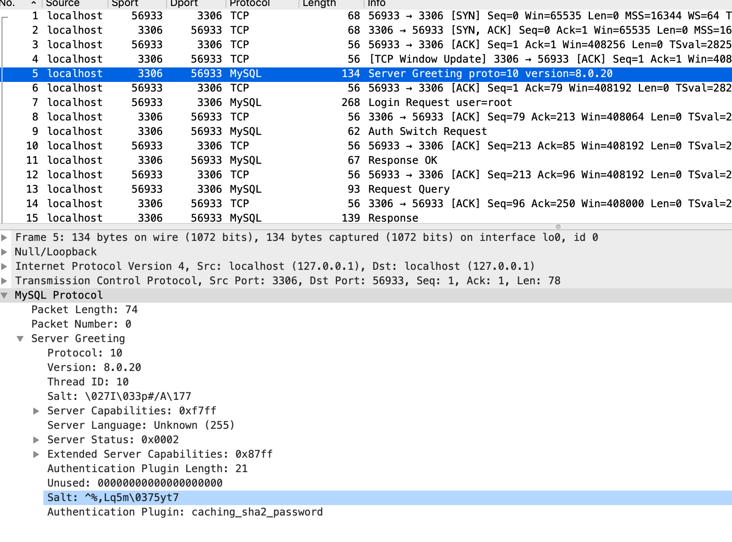Collapse the MySQL Protocol section
Viewport: 732px width, 542px height.
(x=4, y=295)
